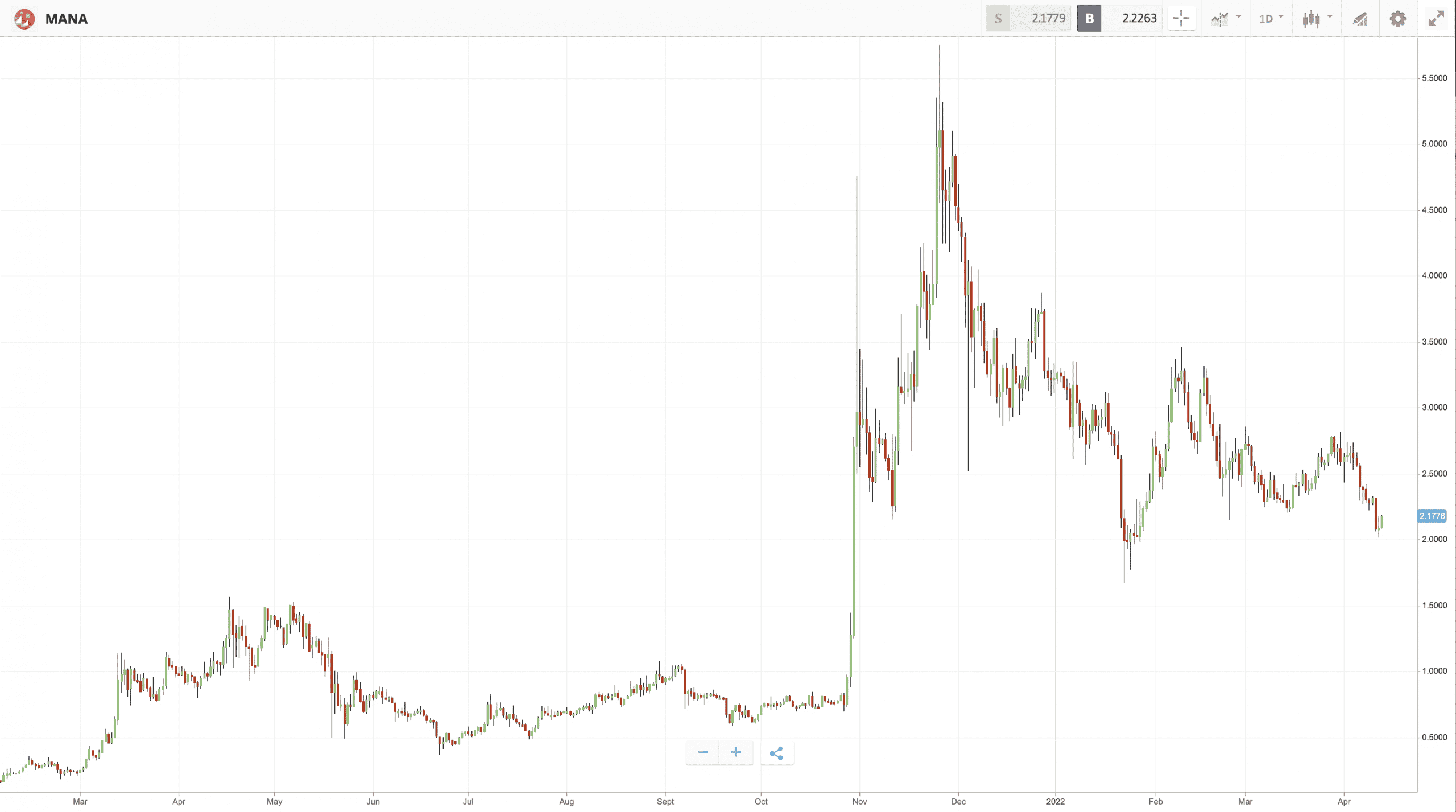The width and height of the screenshot is (1456, 812).
Task: Click the 5.0000 price axis label
Action: coord(1434,144)
